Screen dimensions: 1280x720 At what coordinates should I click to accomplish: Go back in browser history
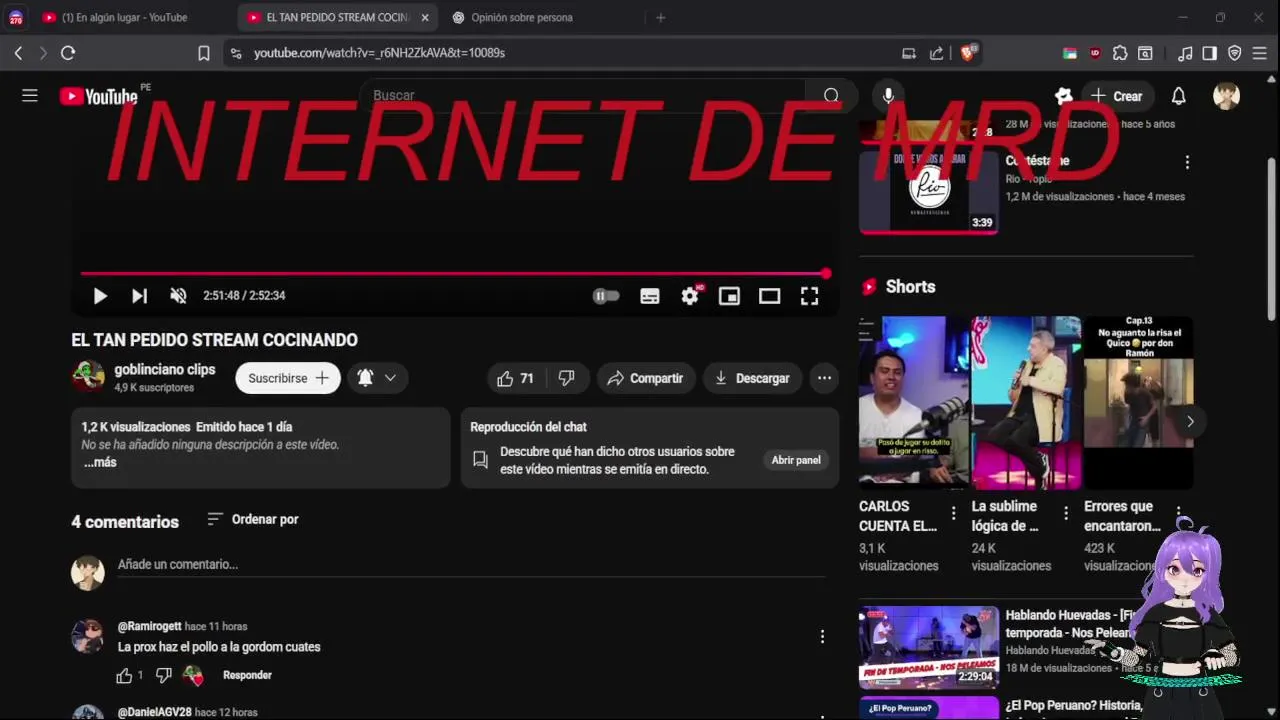pos(18,53)
